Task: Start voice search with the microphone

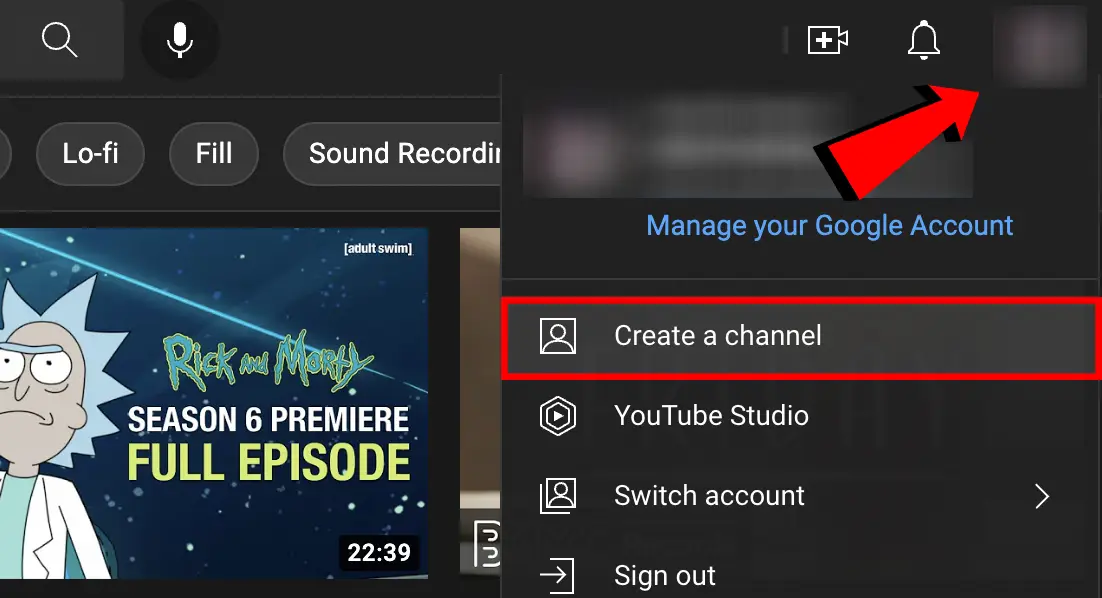Action: tap(180, 40)
